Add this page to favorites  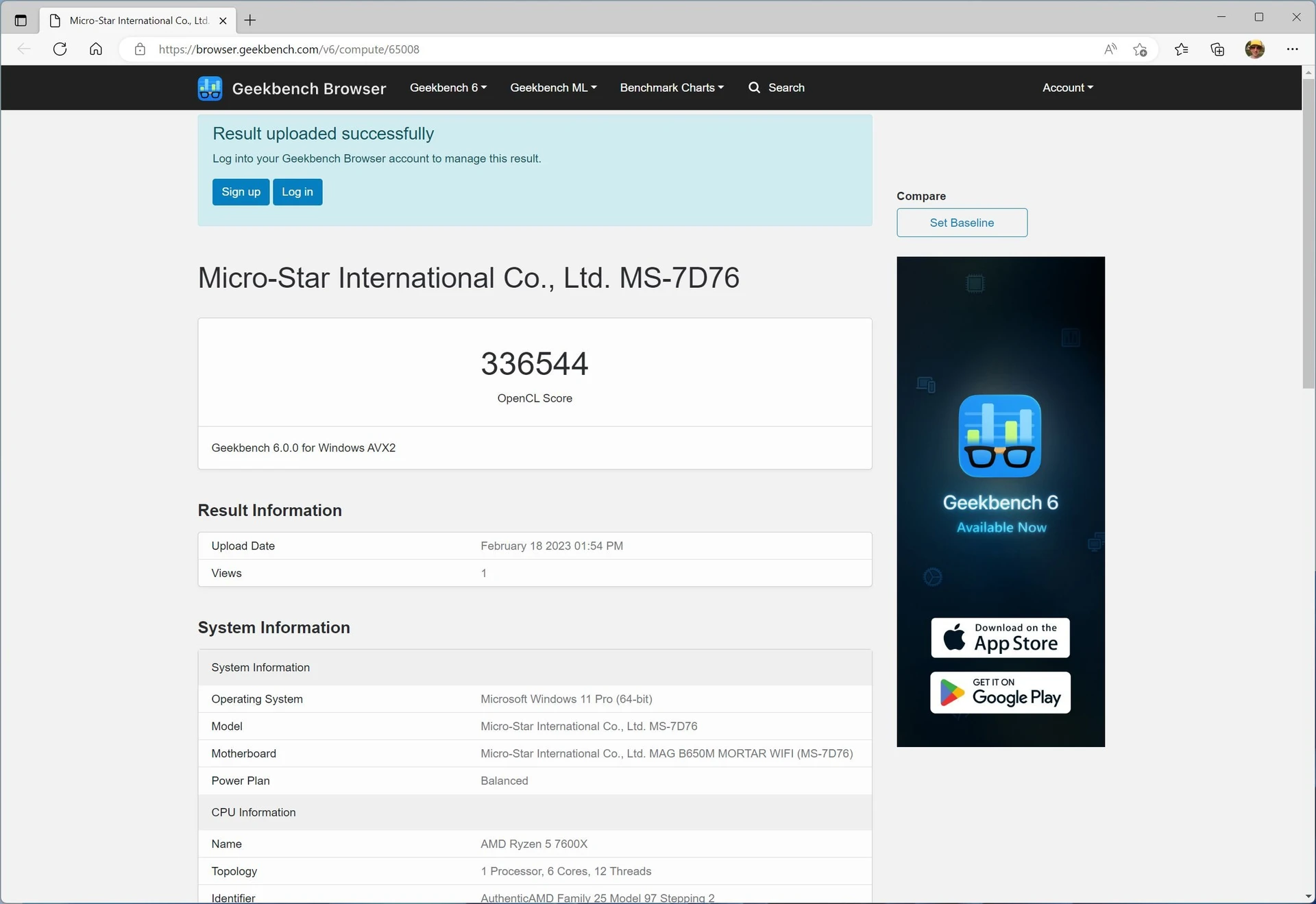pos(1140,49)
